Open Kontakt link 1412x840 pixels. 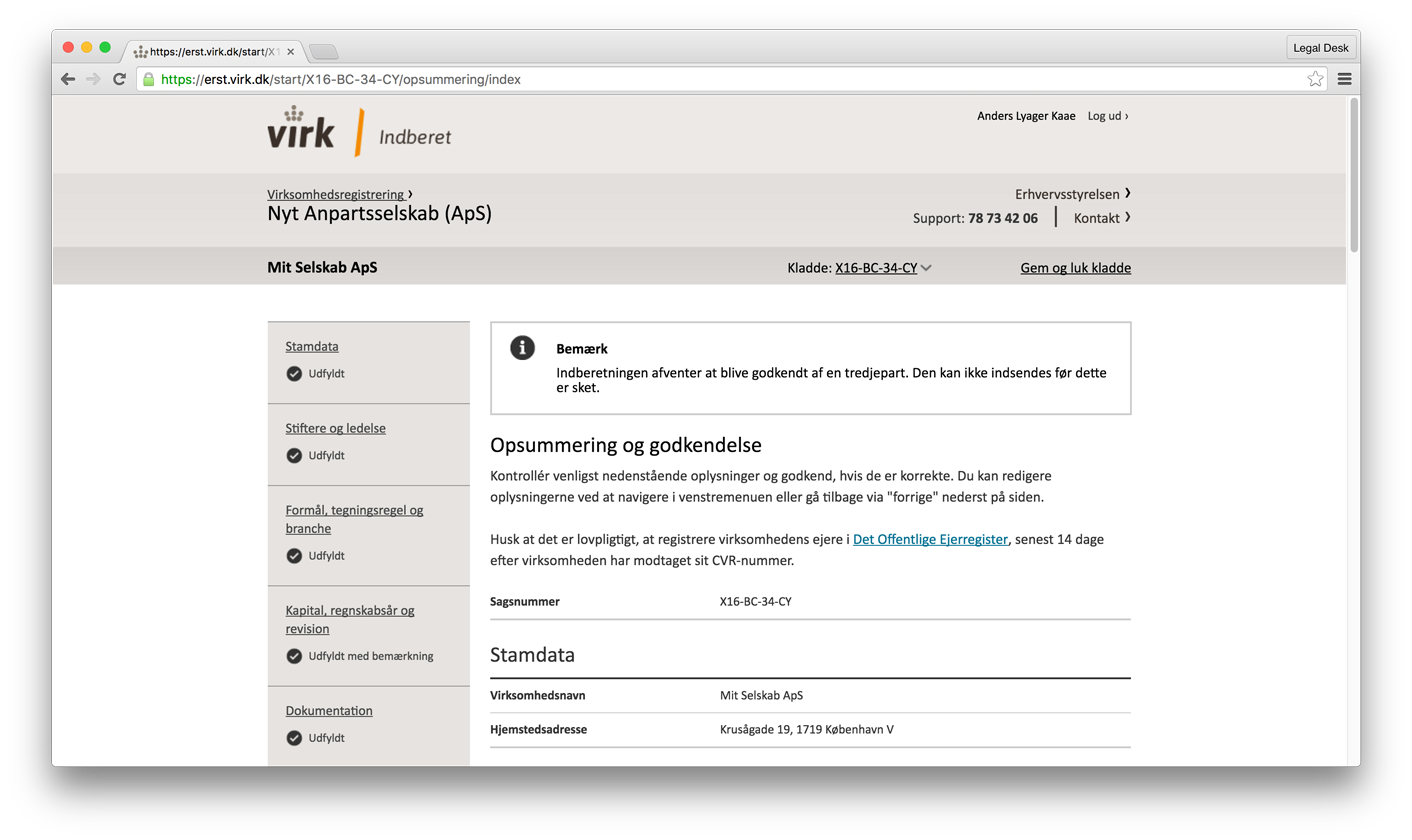1102,218
